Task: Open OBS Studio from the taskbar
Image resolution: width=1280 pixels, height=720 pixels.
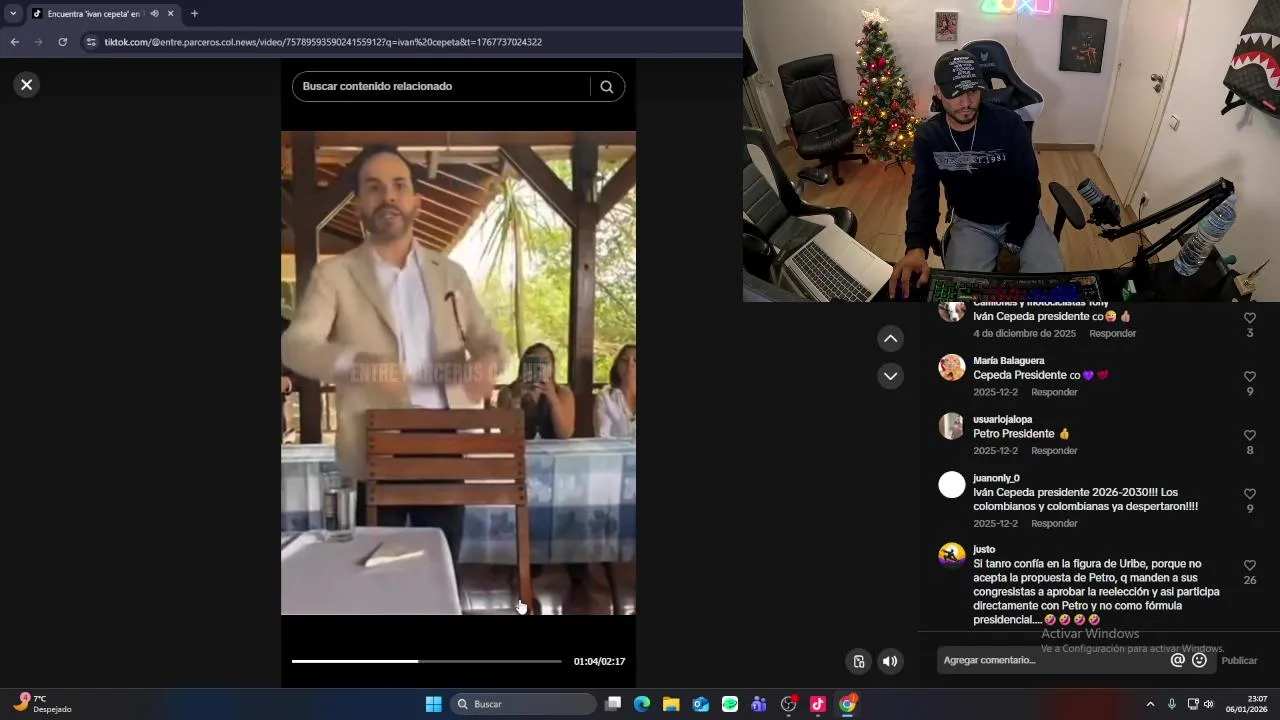Action: (789, 704)
